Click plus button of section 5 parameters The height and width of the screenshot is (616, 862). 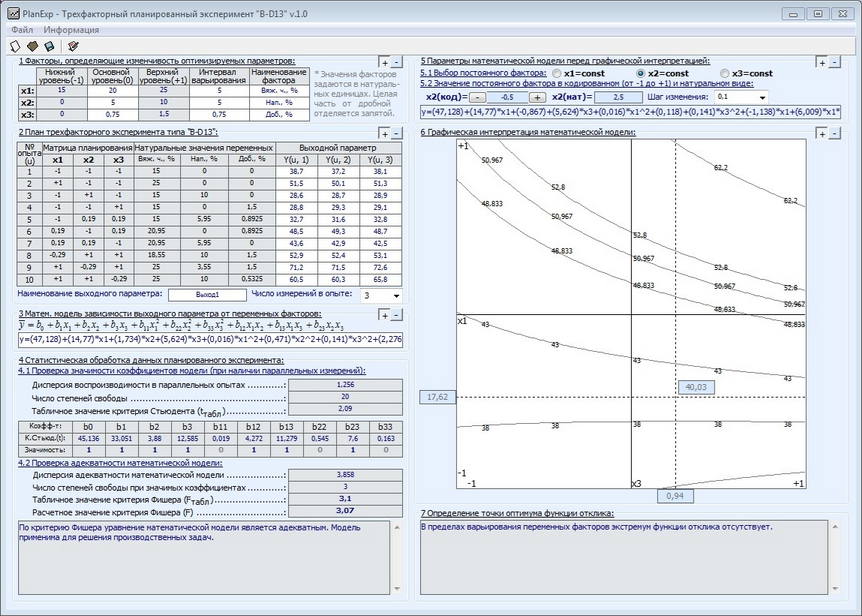pos(821,62)
